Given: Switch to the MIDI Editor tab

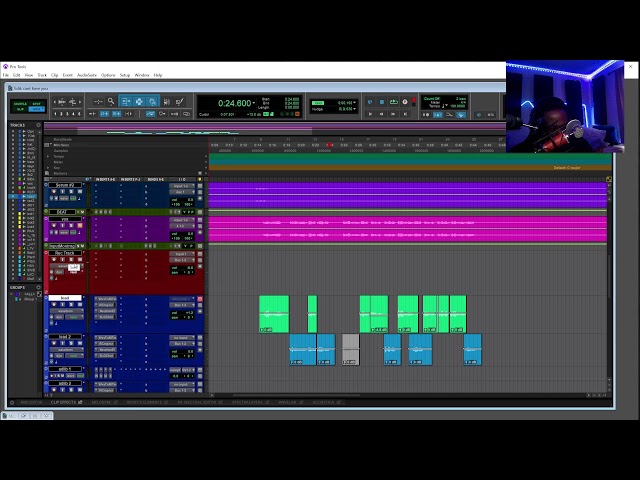Looking at the screenshot, I should [x=31, y=402].
